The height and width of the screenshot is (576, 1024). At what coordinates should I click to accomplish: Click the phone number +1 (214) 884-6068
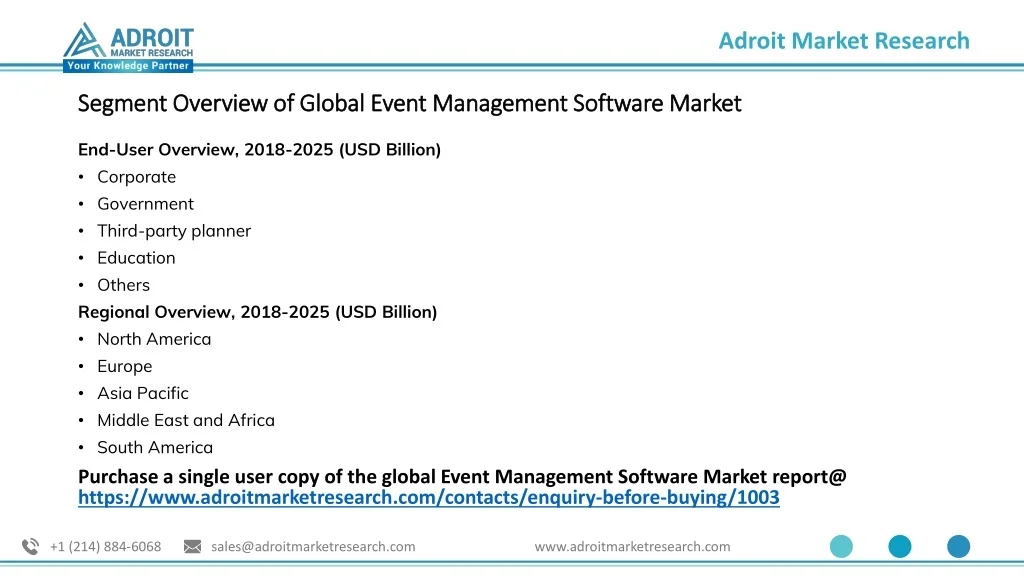pyautogui.click(x=105, y=547)
